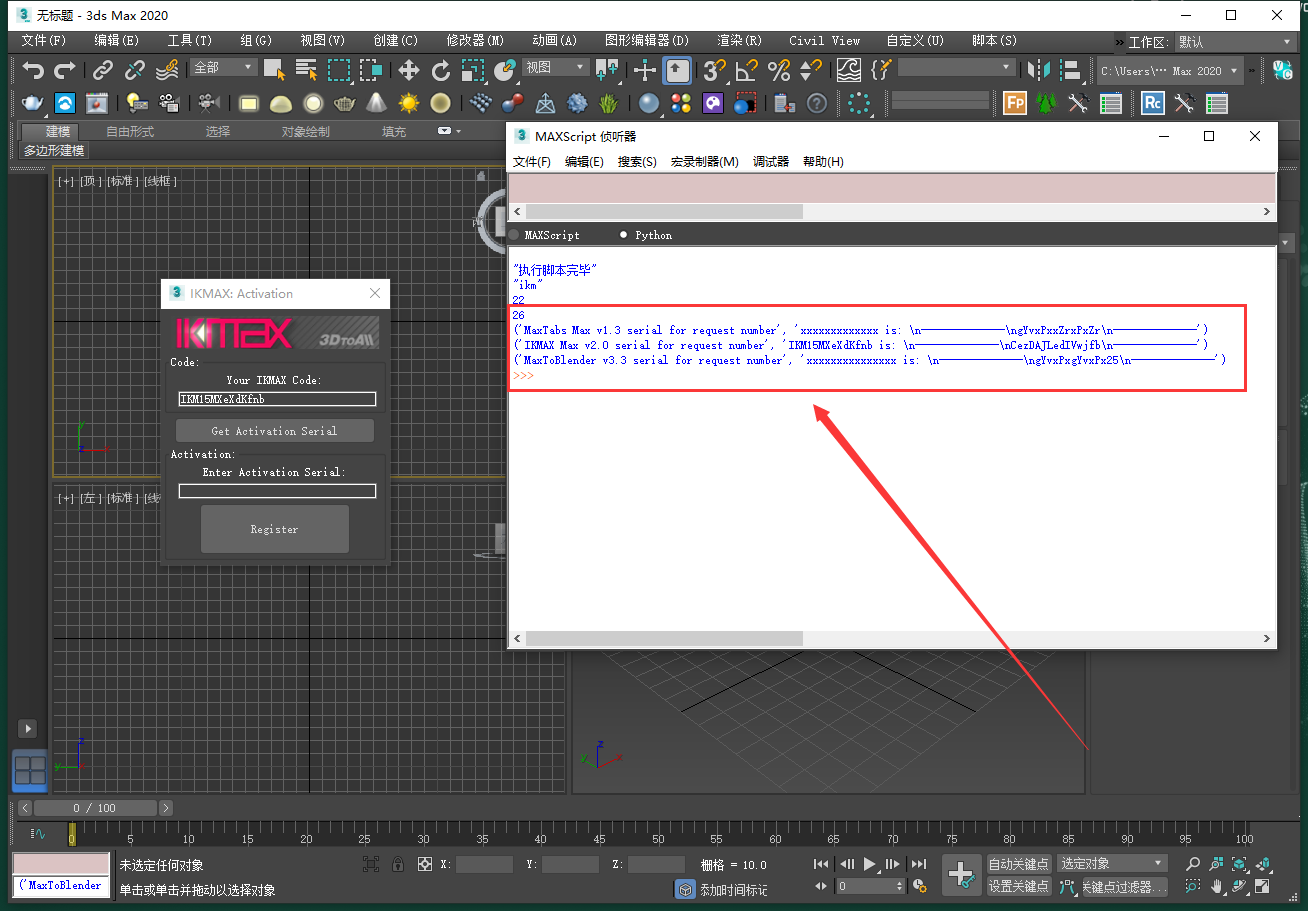Click the selection lock padlock icon
Screen dimensions: 1308x911
pos(398,864)
